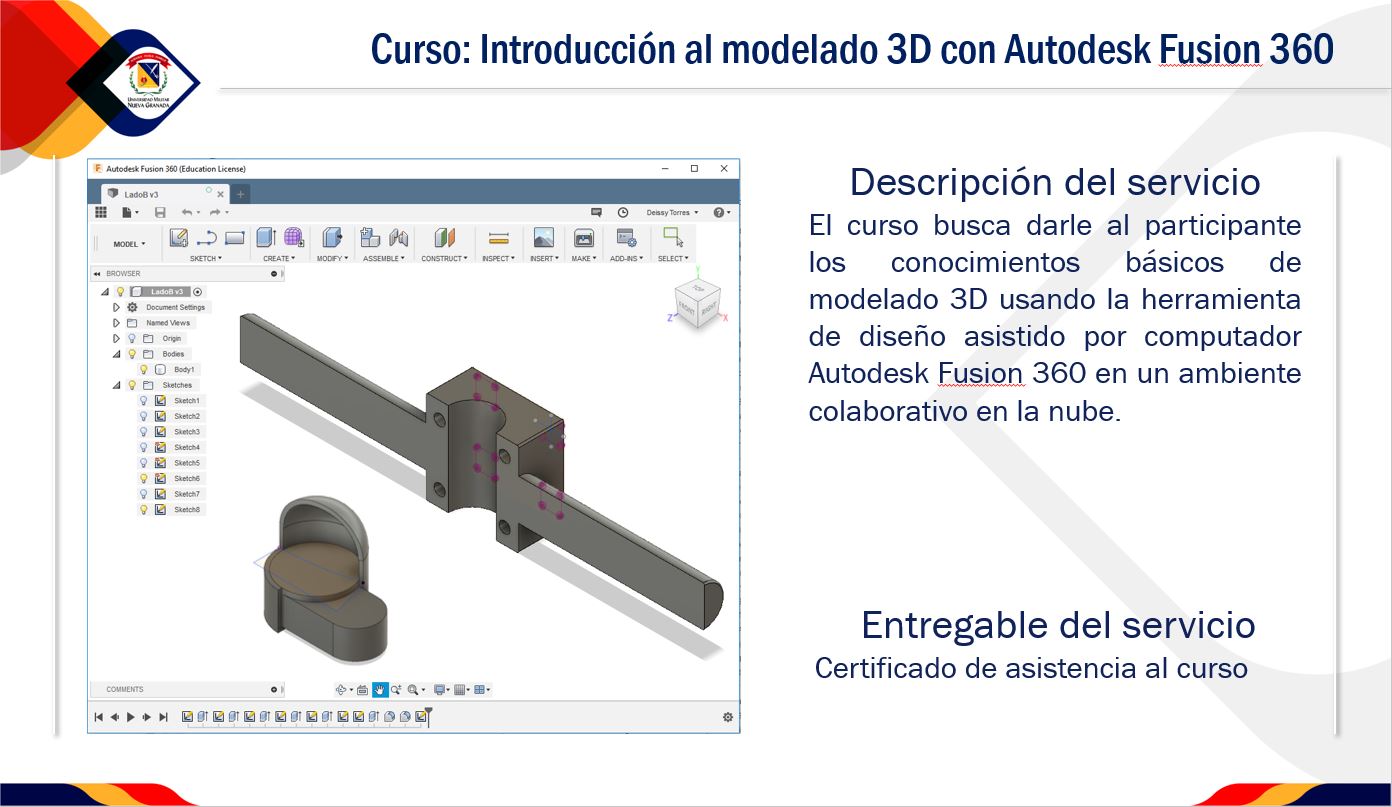Select the Press Pull modify icon
1392x807 pixels.
332,238
